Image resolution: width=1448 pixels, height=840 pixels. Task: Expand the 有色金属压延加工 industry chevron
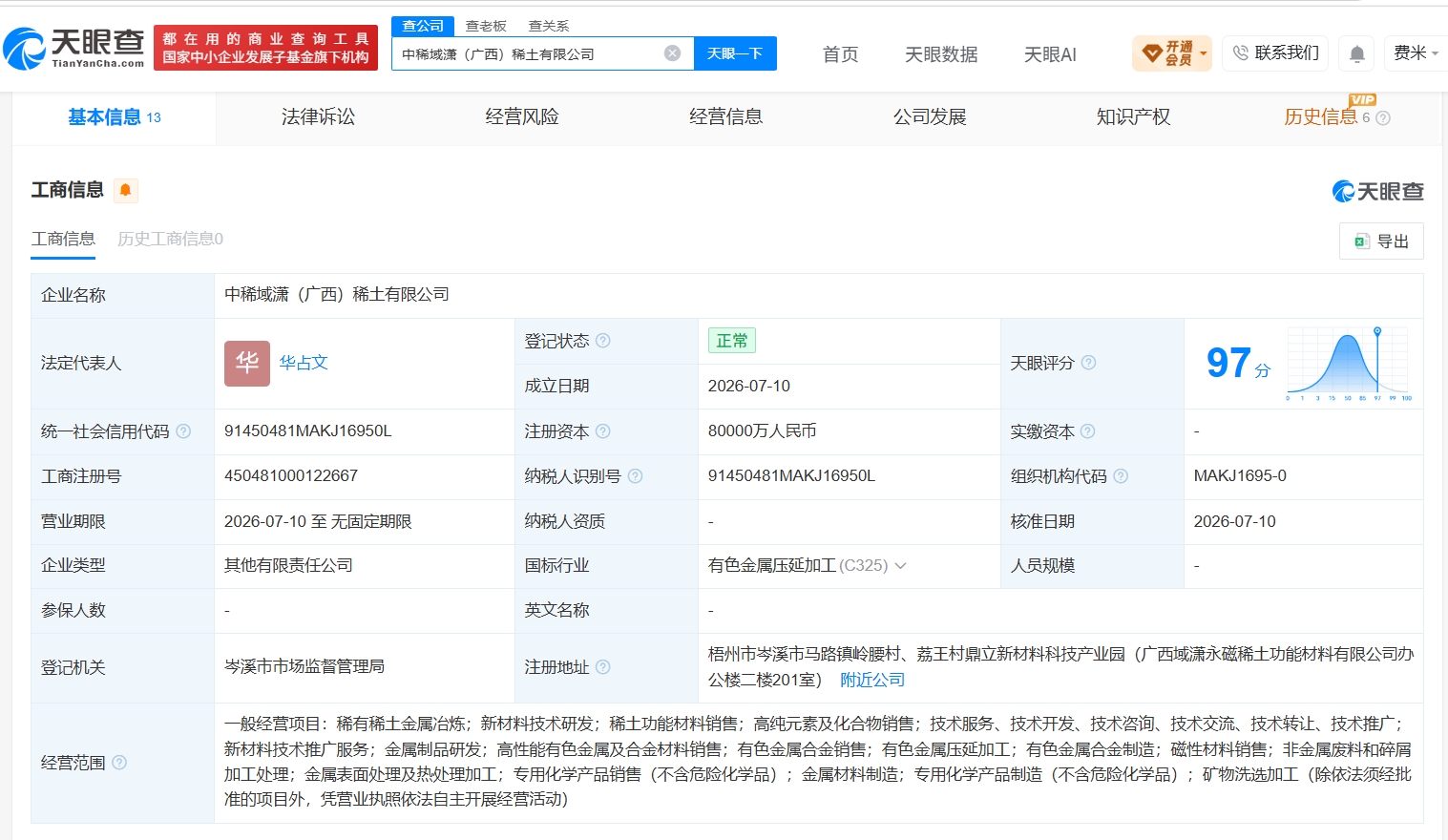pyautogui.click(x=900, y=566)
